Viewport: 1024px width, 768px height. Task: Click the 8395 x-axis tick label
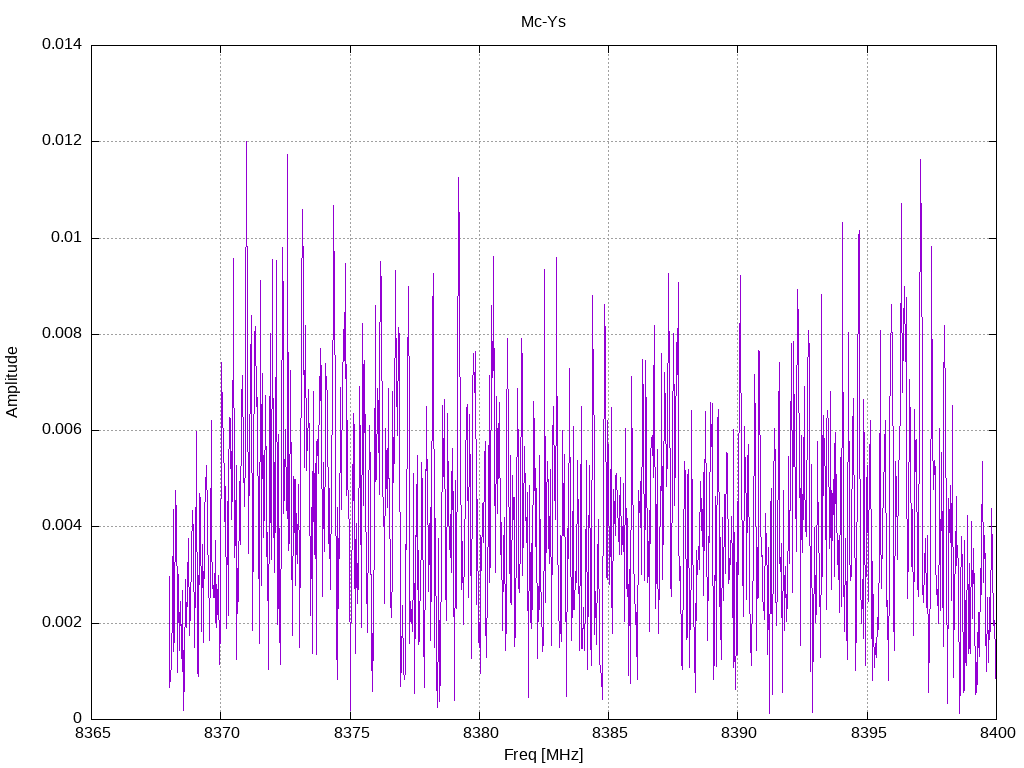868,733
